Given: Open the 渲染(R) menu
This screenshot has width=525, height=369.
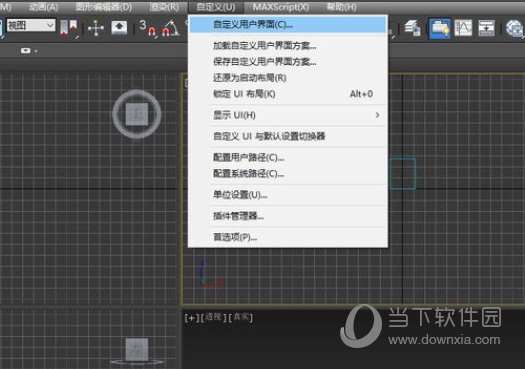Looking at the screenshot, I should pyautogui.click(x=164, y=7).
